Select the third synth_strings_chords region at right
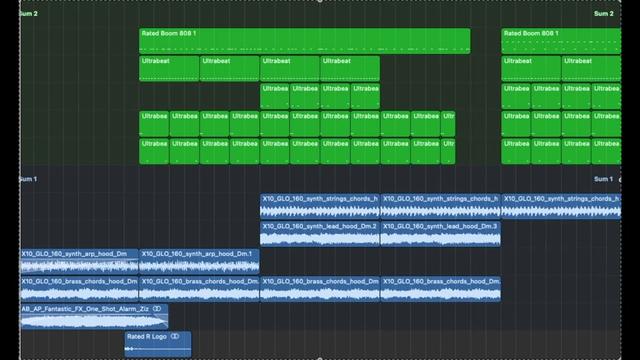The width and height of the screenshot is (640, 360). [561, 206]
